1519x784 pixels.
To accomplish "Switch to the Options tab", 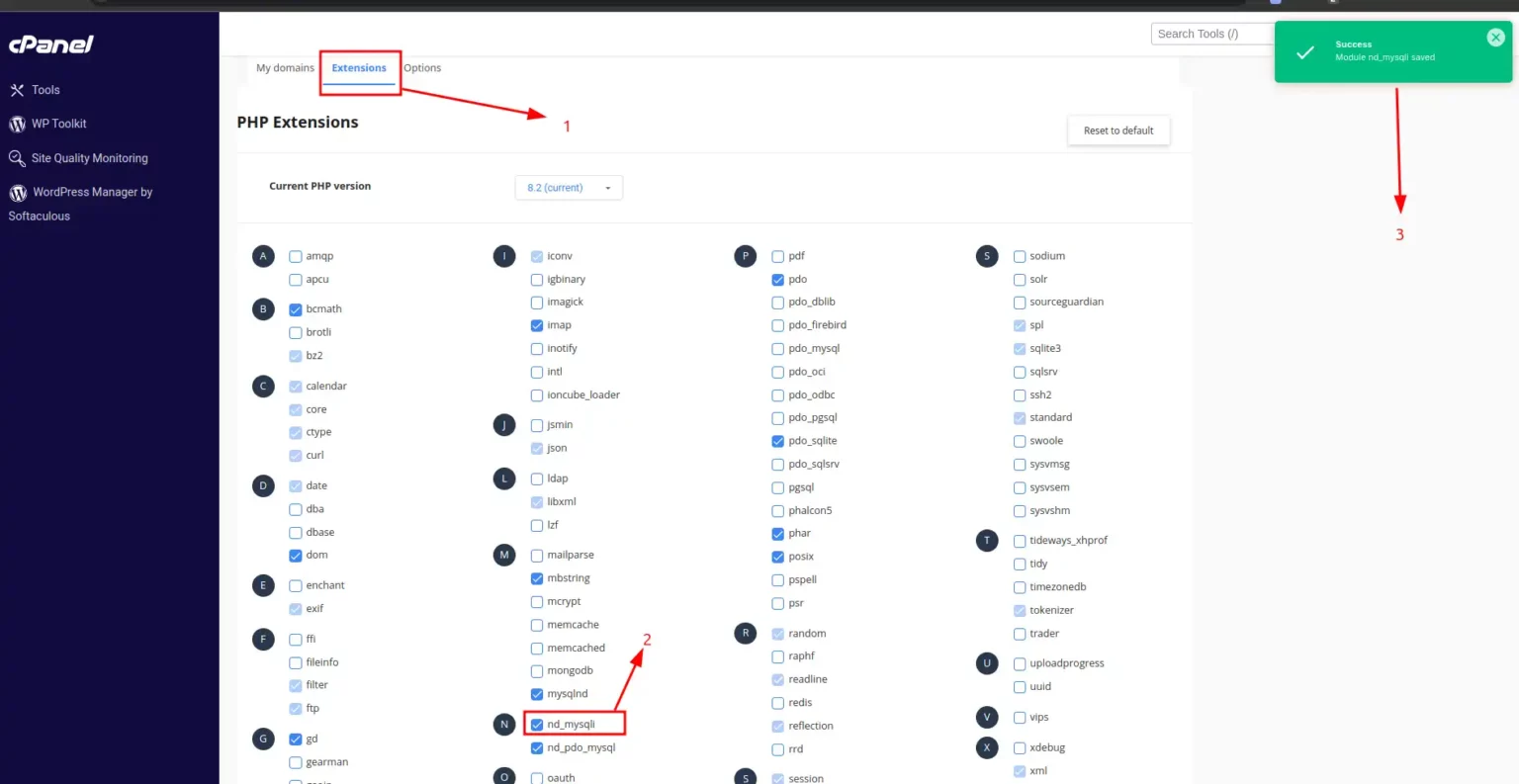I will 422,67.
